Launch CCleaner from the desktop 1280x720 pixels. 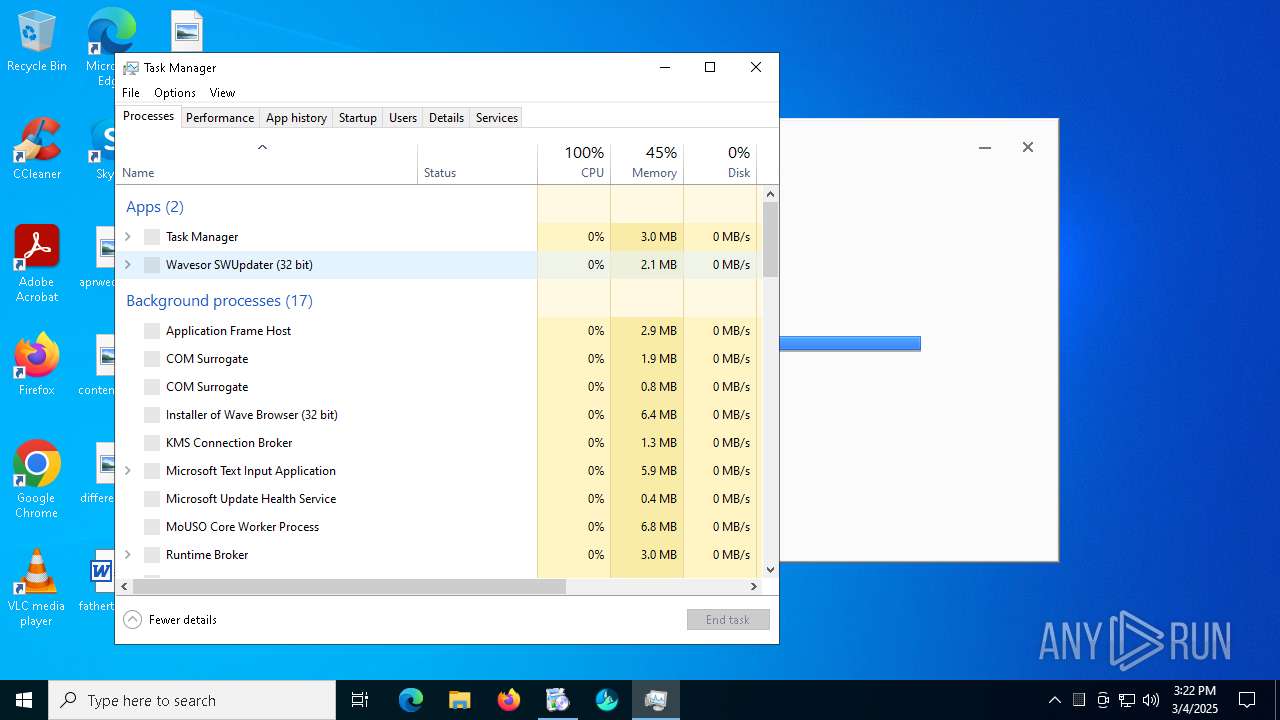pos(37,150)
